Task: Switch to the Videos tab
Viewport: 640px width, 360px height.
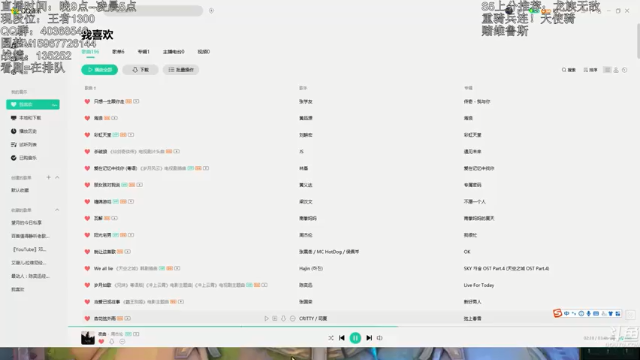Action: click(204, 52)
